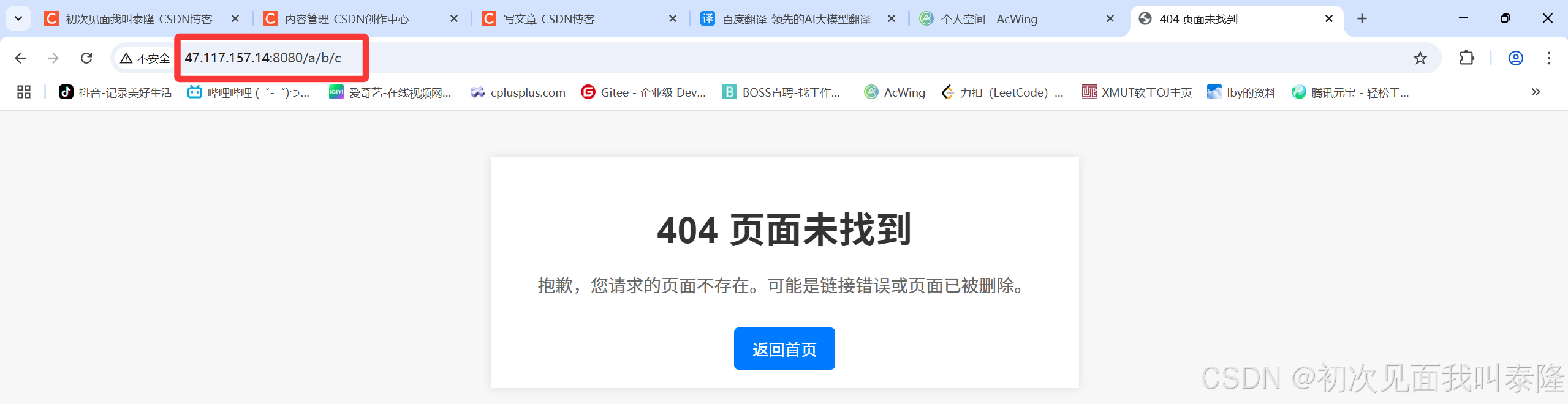Close the 初次见面我叫泰隆 tab
This screenshot has height=404, width=1568.
235,19
